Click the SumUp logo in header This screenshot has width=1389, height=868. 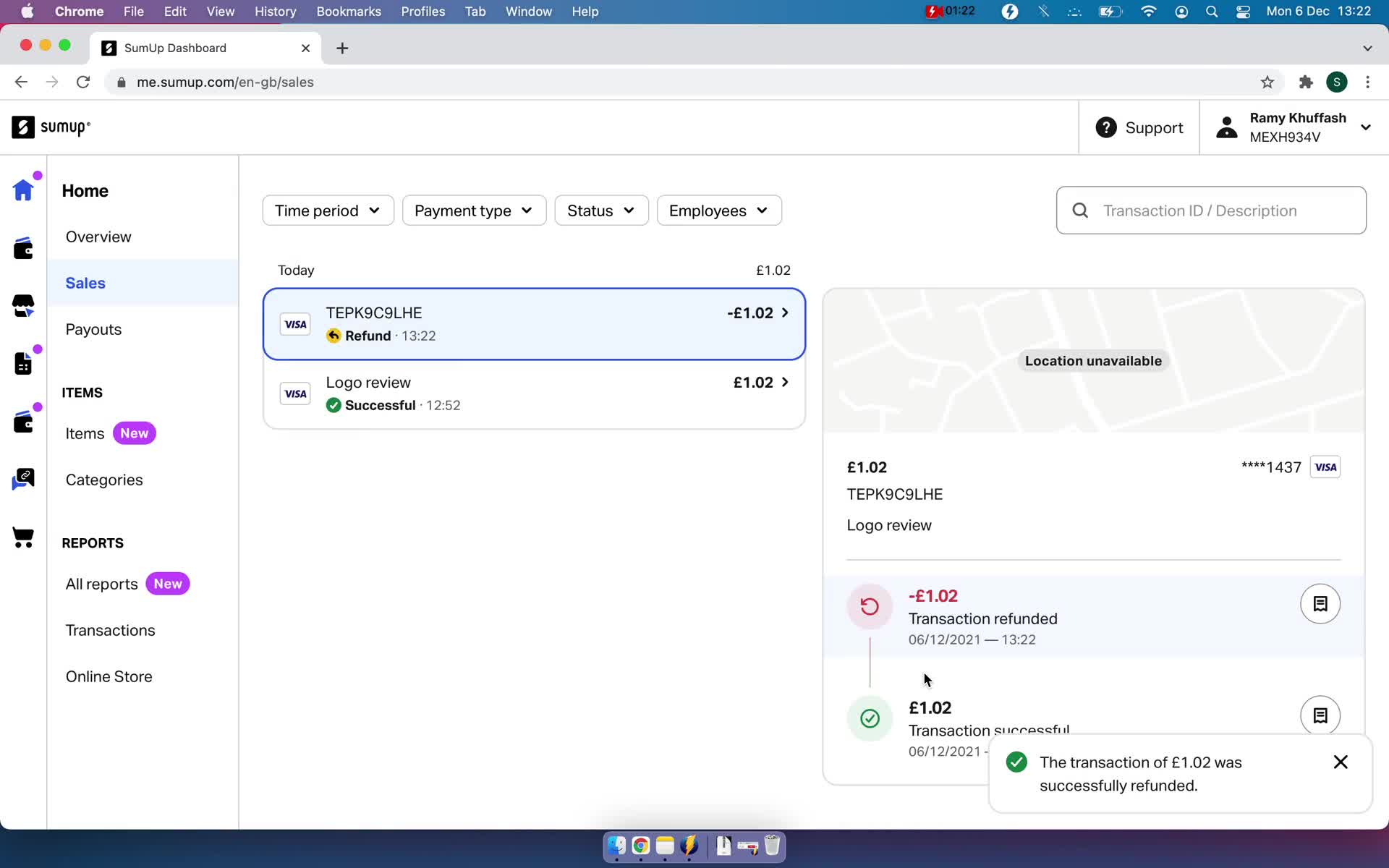click(x=51, y=127)
